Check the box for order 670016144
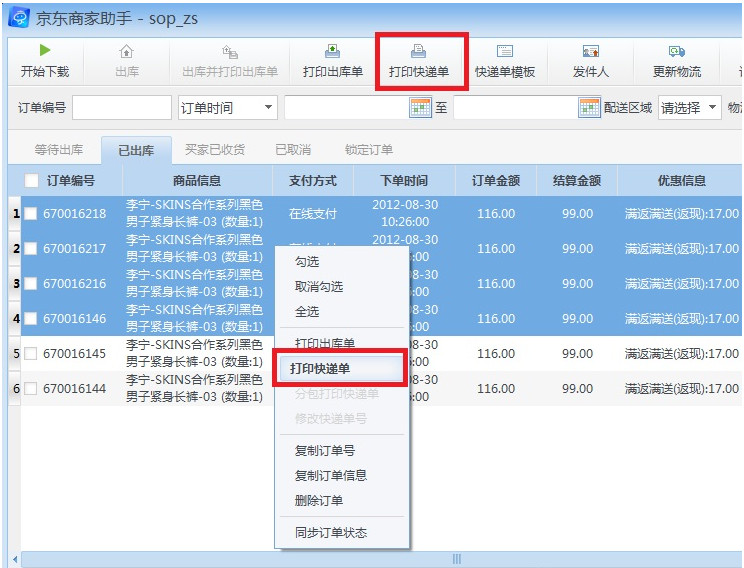This screenshot has width=744, height=568. [x=31, y=389]
